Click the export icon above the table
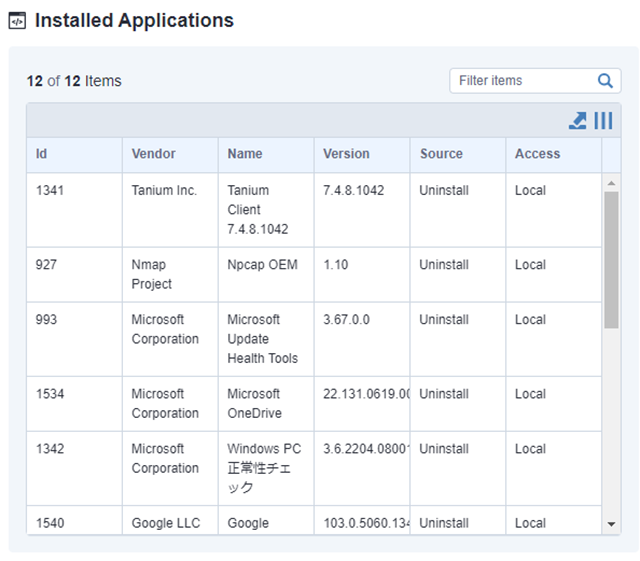This screenshot has height=561, width=640. click(x=578, y=121)
